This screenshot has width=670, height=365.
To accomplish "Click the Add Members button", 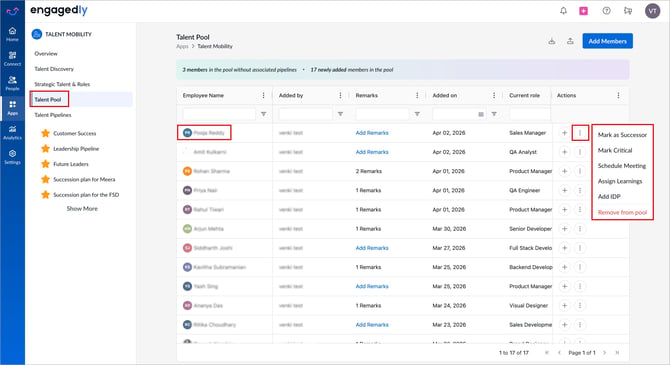I will click(x=607, y=41).
